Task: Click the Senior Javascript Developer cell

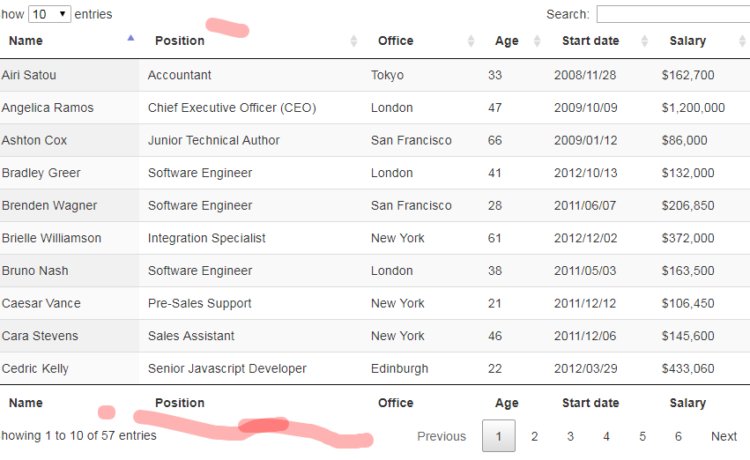Action: point(251,368)
